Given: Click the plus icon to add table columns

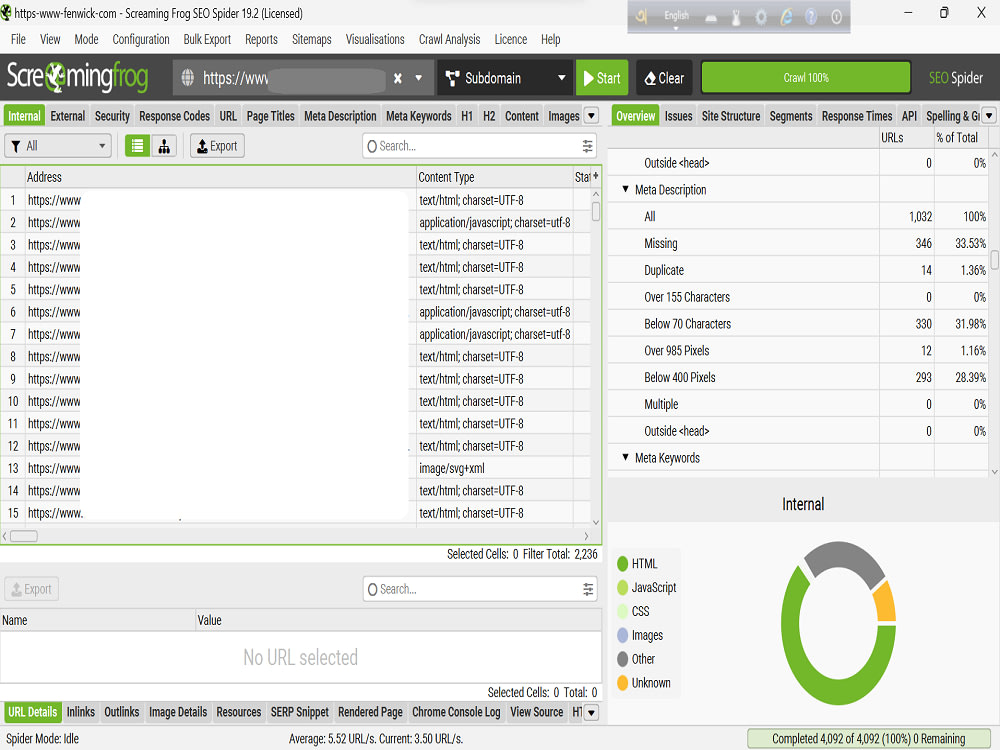Looking at the screenshot, I should point(596,176).
